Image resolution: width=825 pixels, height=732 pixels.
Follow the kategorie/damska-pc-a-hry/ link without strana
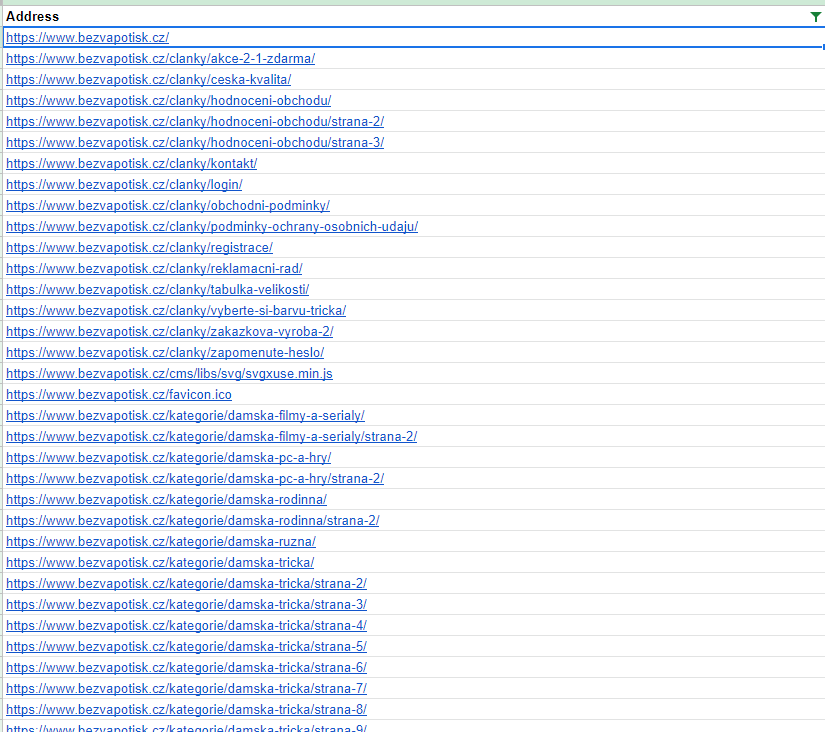point(168,458)
